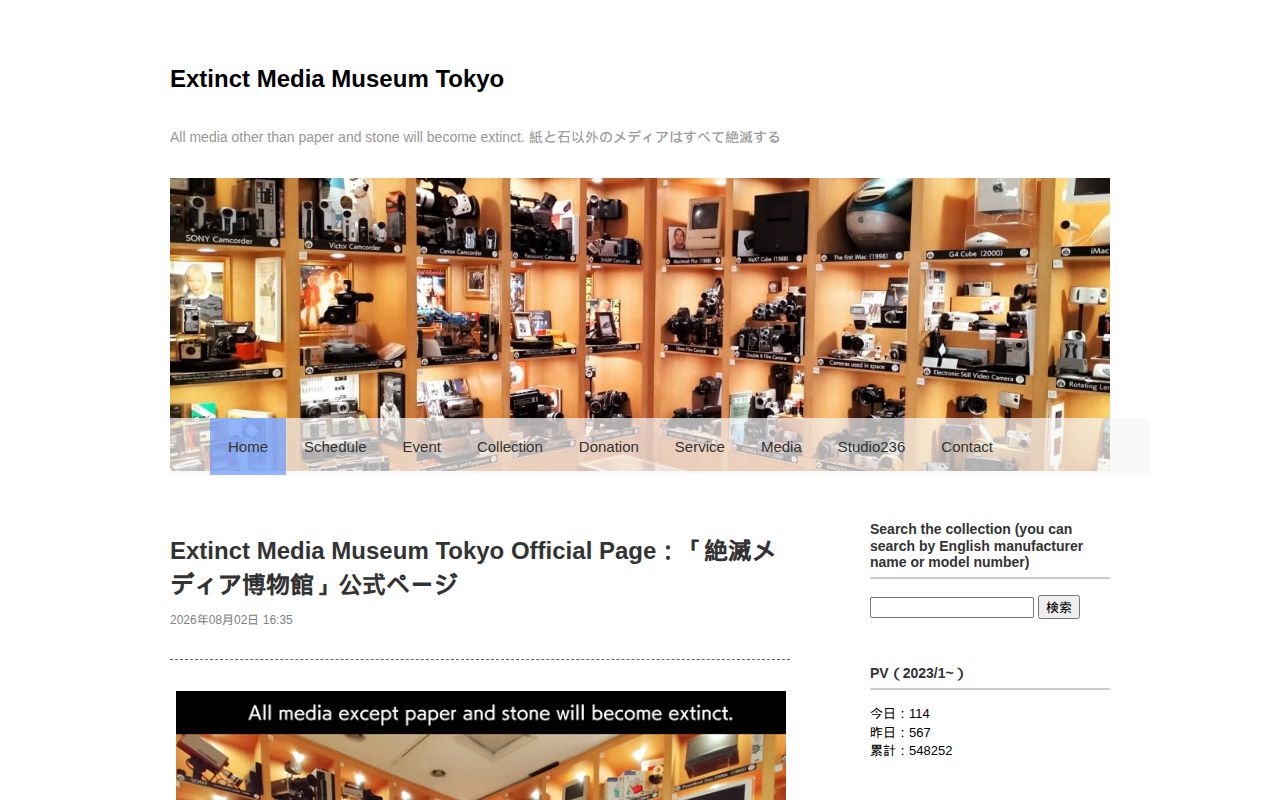1280x800 pixels.
Task: Open the Media menu item
Action: tap(781, 447)
